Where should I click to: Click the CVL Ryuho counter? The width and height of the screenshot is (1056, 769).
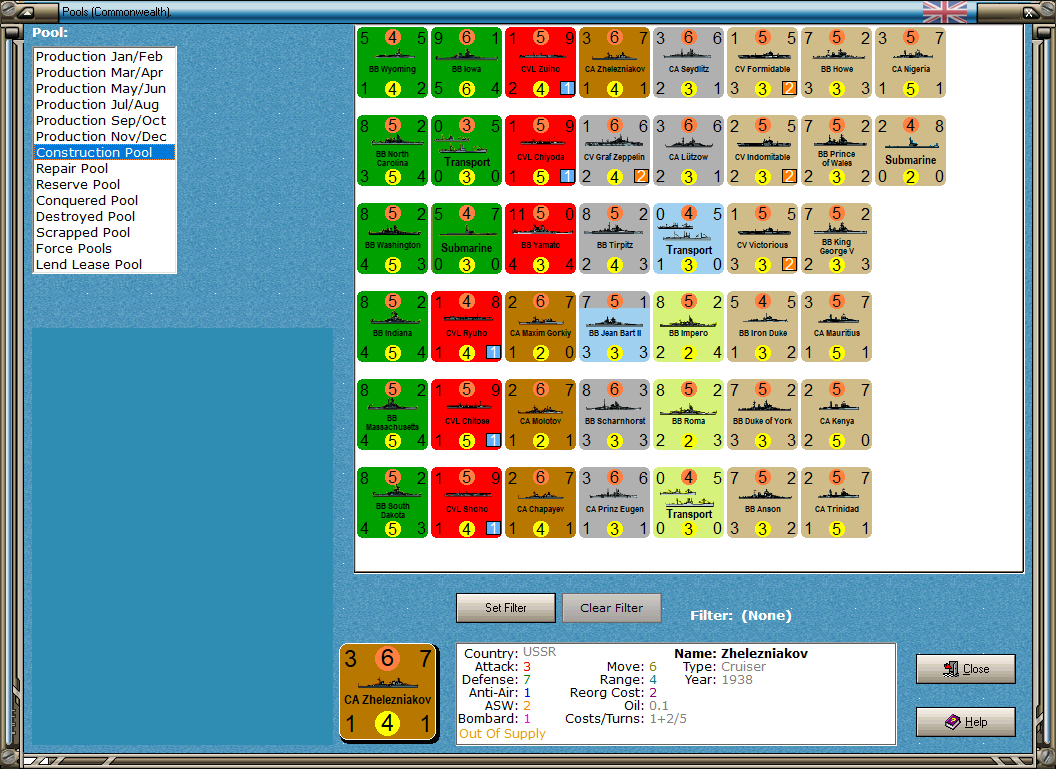tap(467, 327)
